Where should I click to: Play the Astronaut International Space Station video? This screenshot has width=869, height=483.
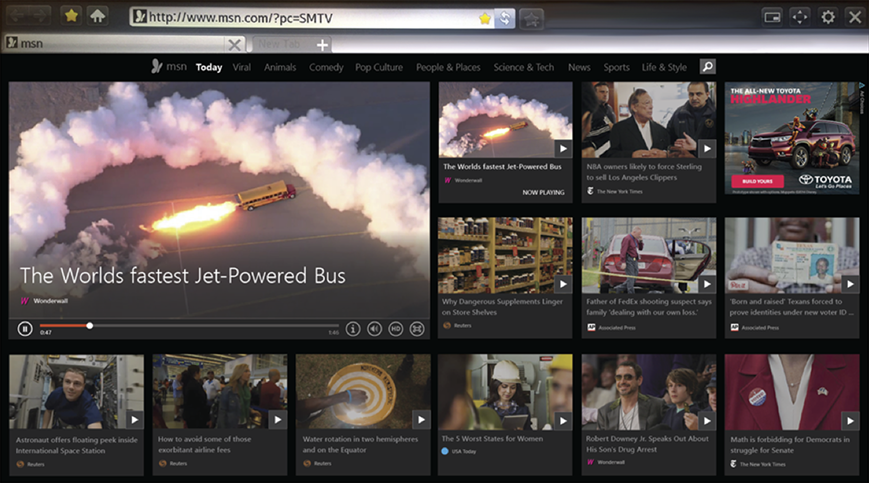(x=134, y=419)
